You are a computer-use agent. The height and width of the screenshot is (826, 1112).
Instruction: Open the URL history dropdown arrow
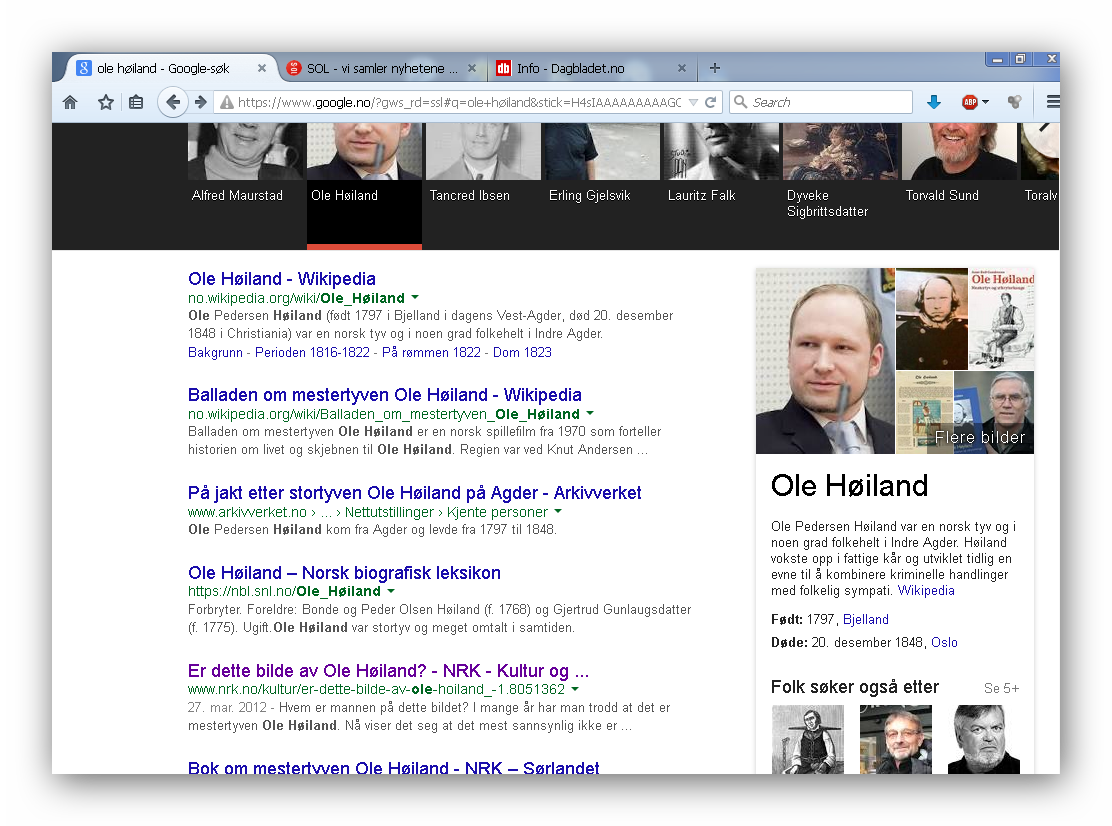(694, 103)
